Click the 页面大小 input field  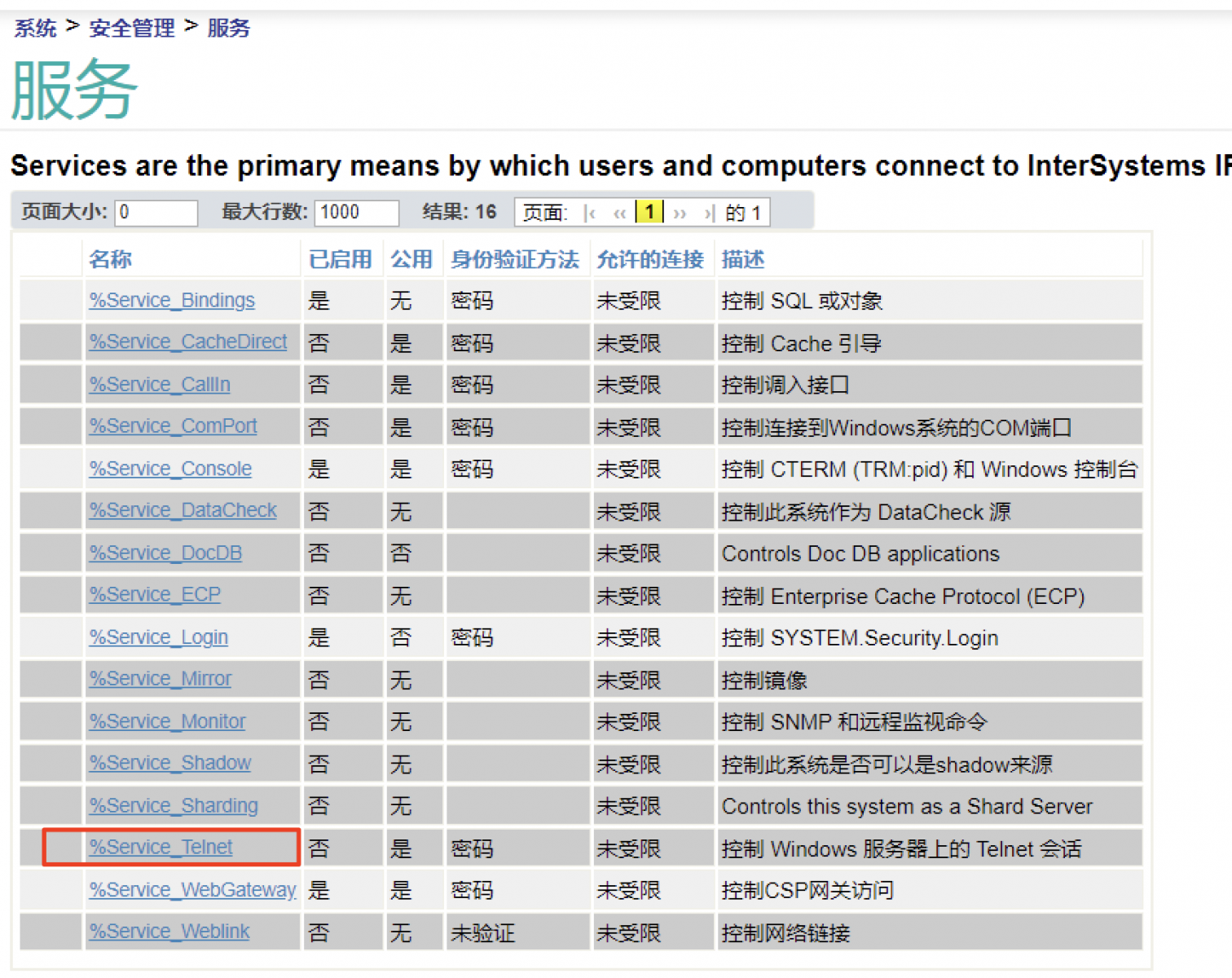156,213
